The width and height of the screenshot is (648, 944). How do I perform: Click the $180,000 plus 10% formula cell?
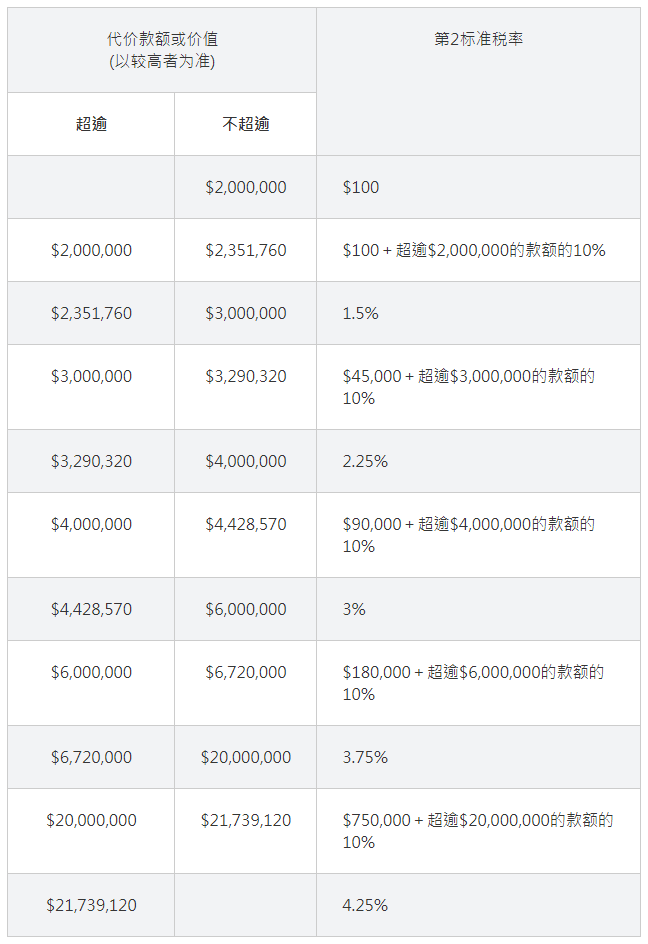pyautogui.click(x=478, y=683)
